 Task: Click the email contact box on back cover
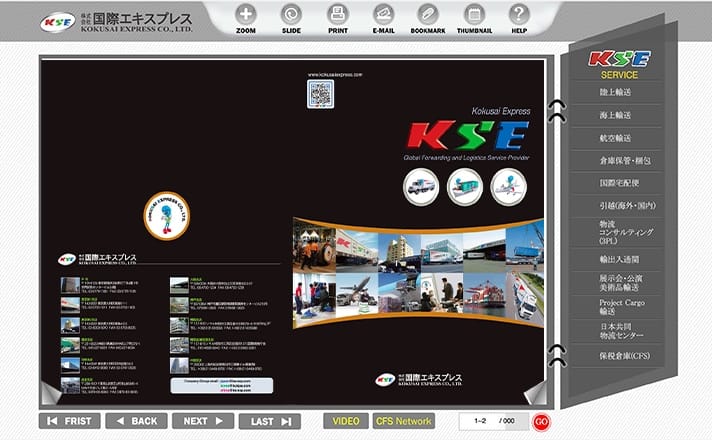pyautogui.click(x=222, y=386)
